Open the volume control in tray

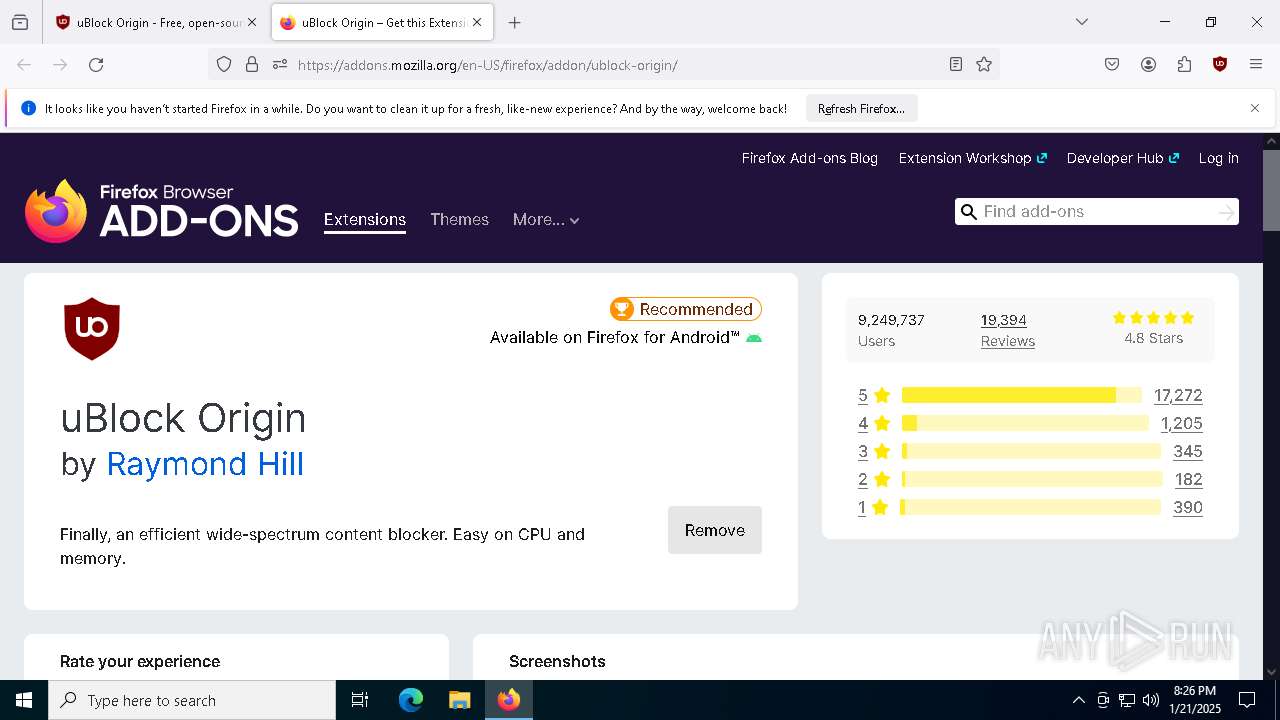pos(1151,700)
